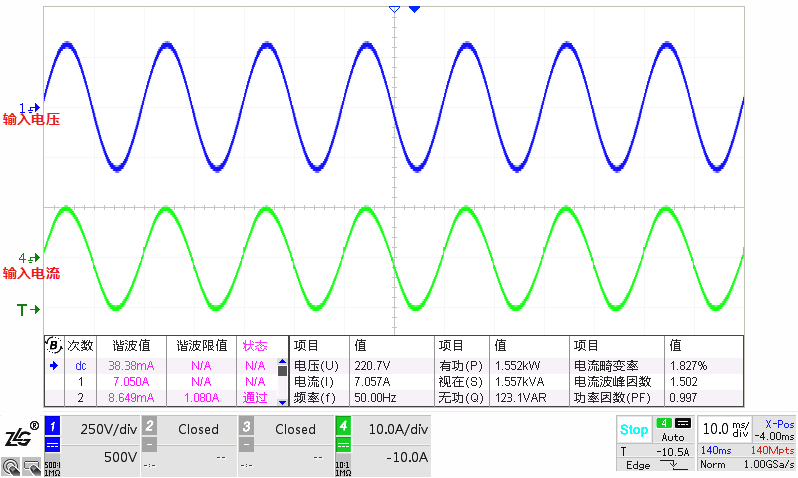Click the 1.00GSa/s sample rate
The height and width of the screenshot is (478, 798).
point(768,464)
